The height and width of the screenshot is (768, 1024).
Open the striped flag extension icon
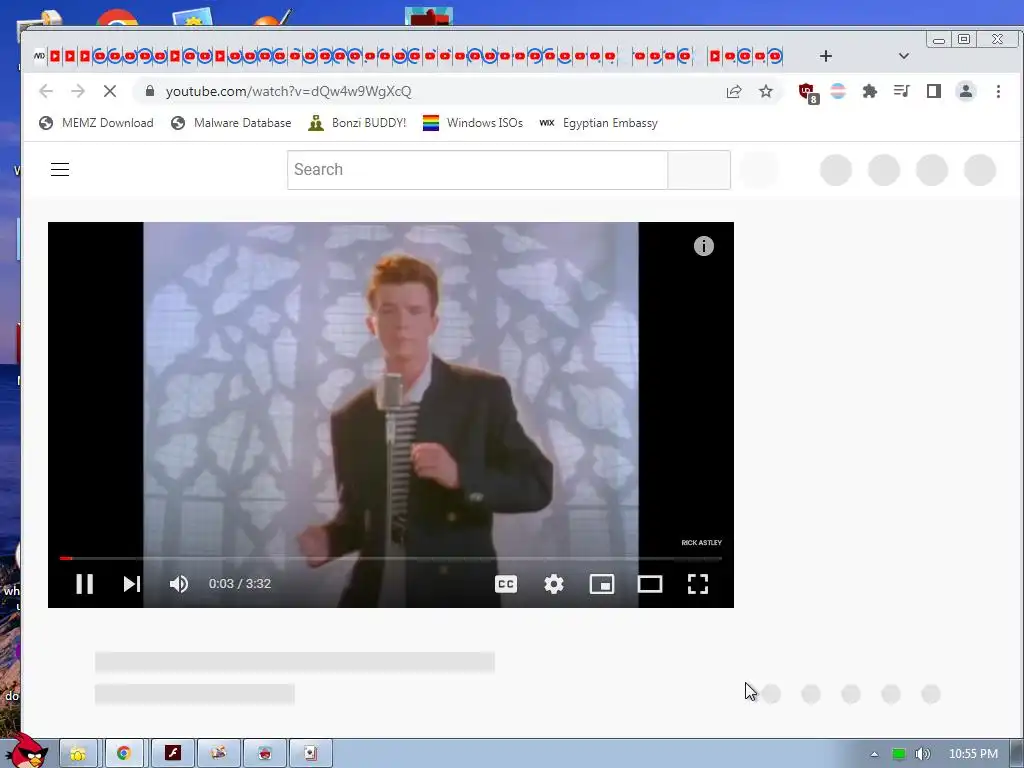tap(838, 91)
